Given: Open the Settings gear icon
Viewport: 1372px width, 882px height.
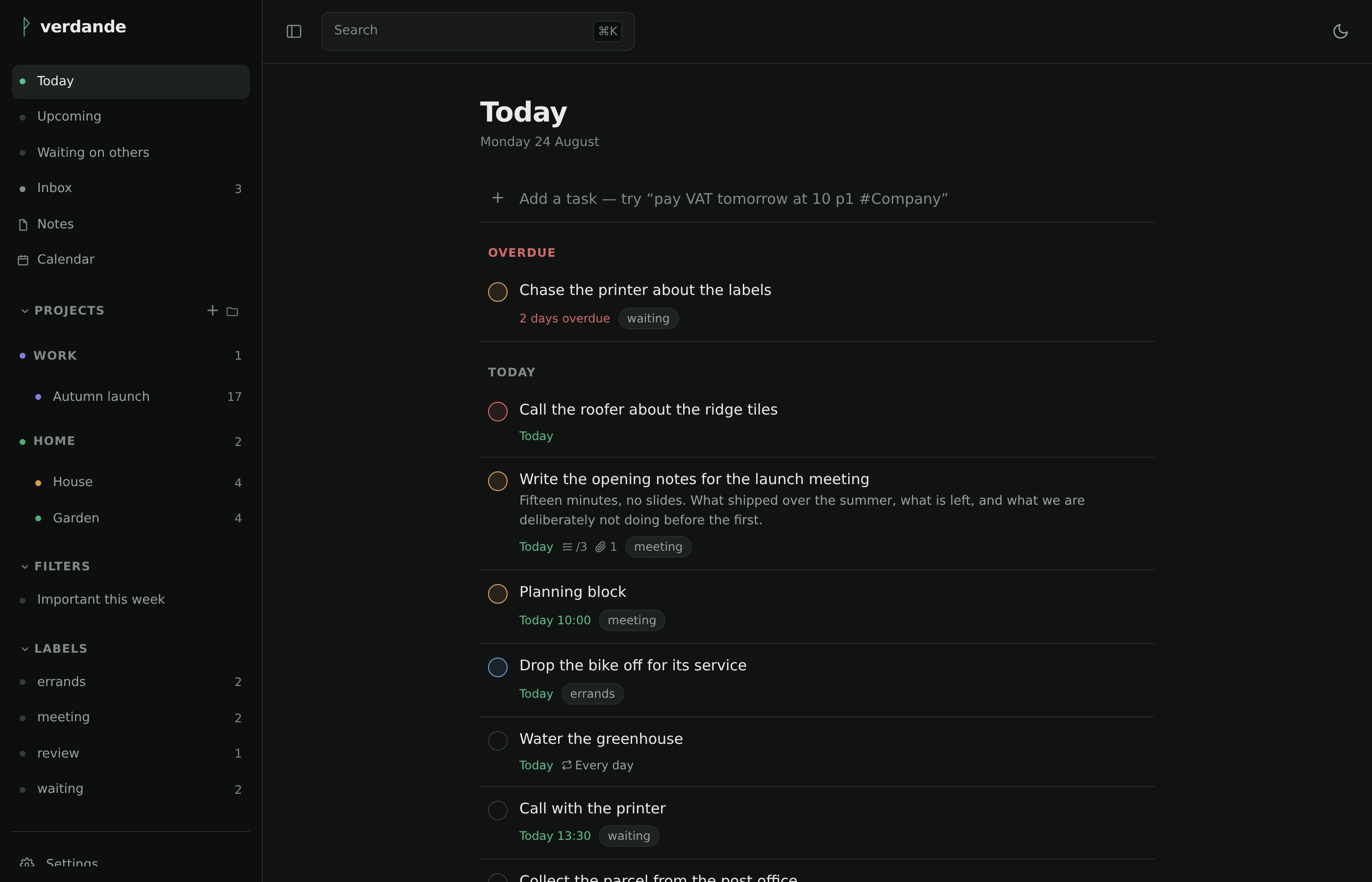Looking at the screenshot, I should tap(27, 863).
